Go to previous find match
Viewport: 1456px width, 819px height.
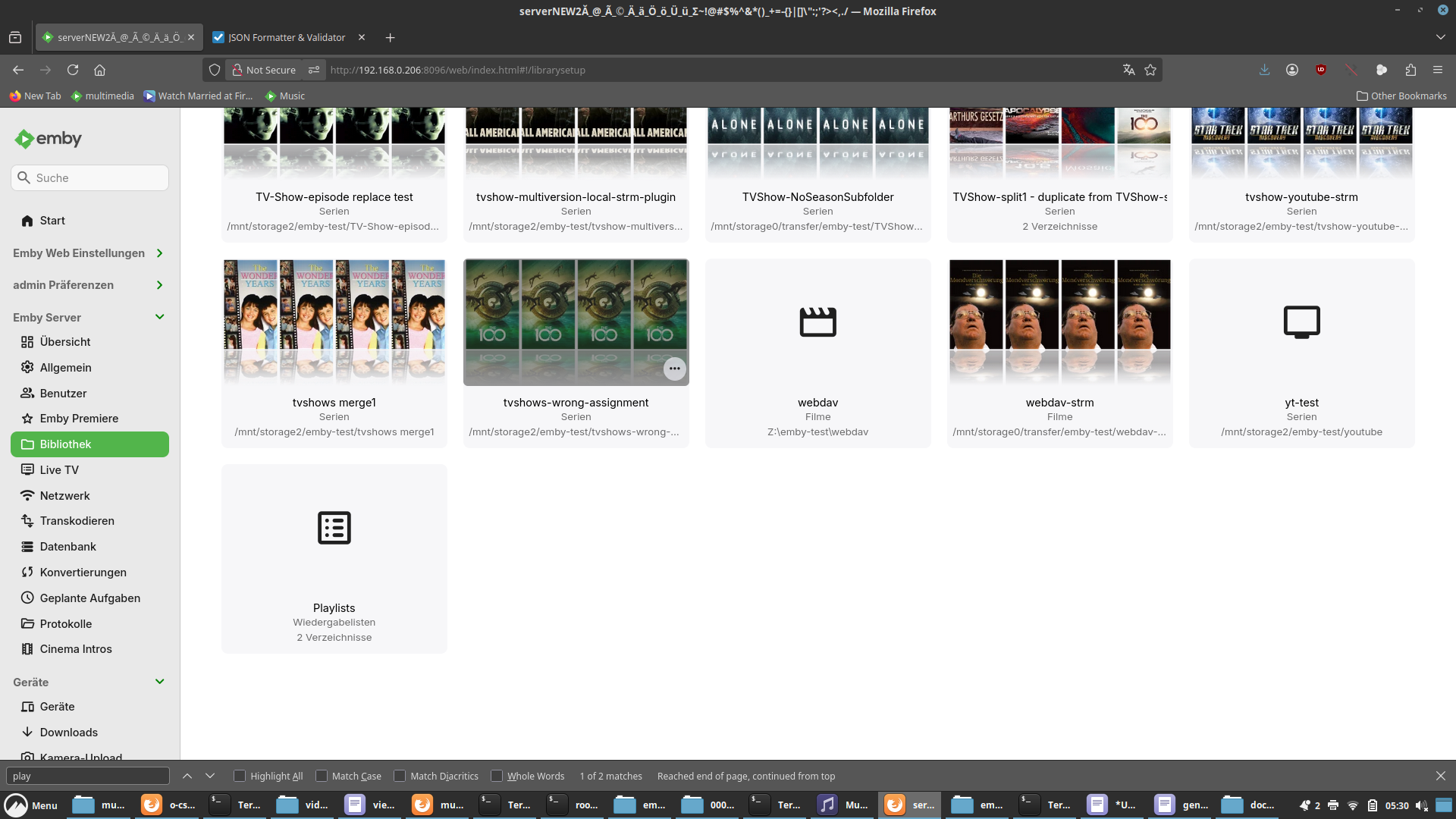[x=187, y=776]
